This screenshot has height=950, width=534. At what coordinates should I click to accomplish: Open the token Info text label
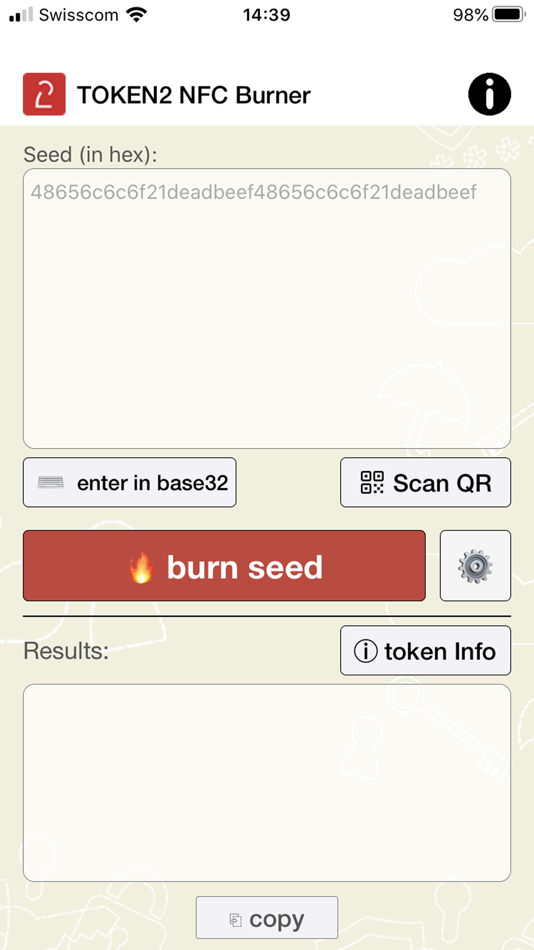pyautogui.click(x=440, y=651)
